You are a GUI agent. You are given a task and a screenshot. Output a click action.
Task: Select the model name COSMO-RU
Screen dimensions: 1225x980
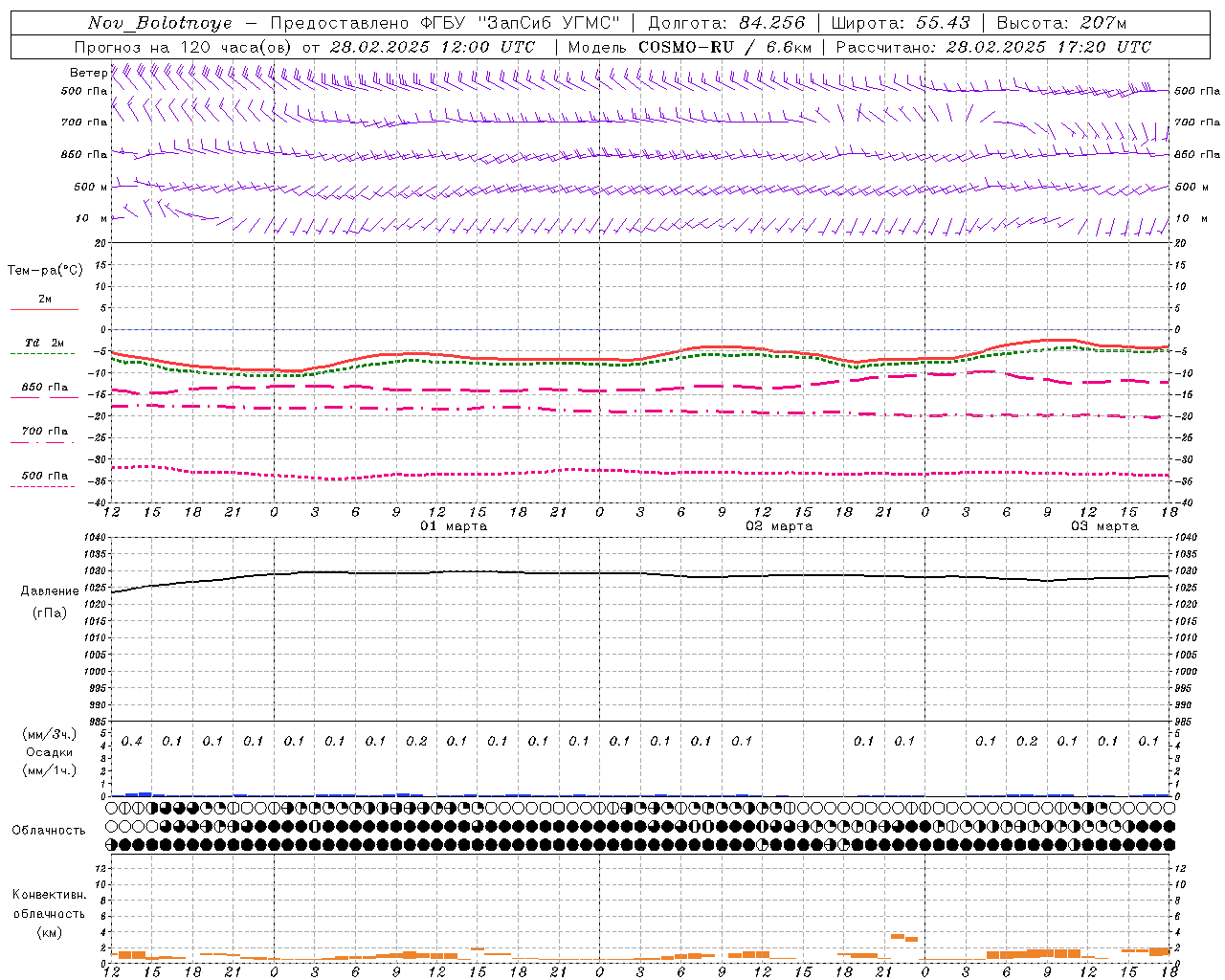(x=686, y=47)
